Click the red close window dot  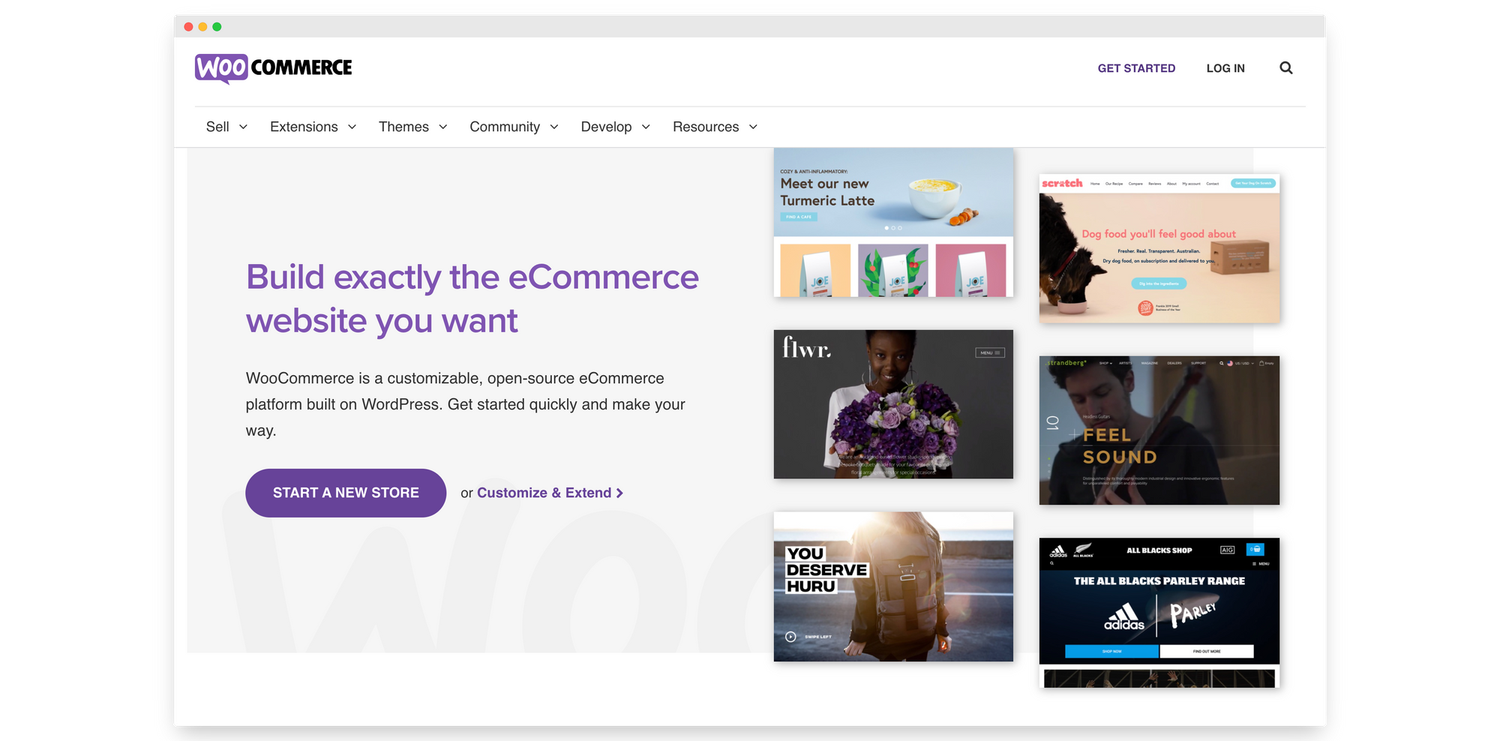189,27
